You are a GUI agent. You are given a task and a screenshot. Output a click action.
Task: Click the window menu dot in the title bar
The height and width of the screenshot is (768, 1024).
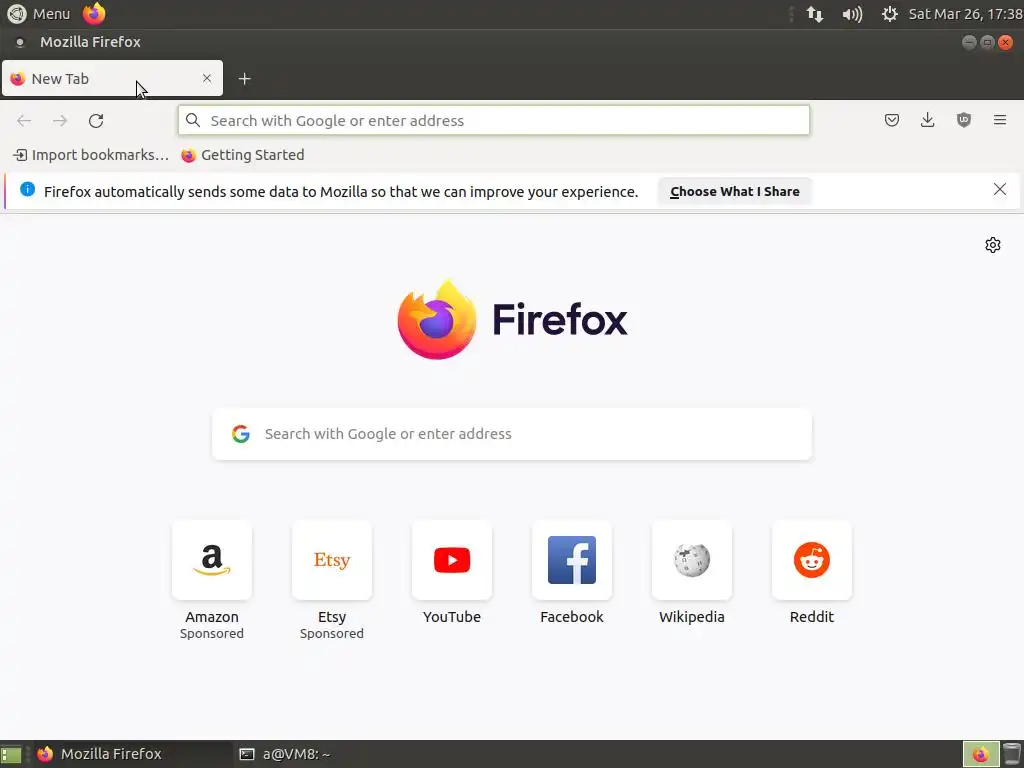coord(20,42)
